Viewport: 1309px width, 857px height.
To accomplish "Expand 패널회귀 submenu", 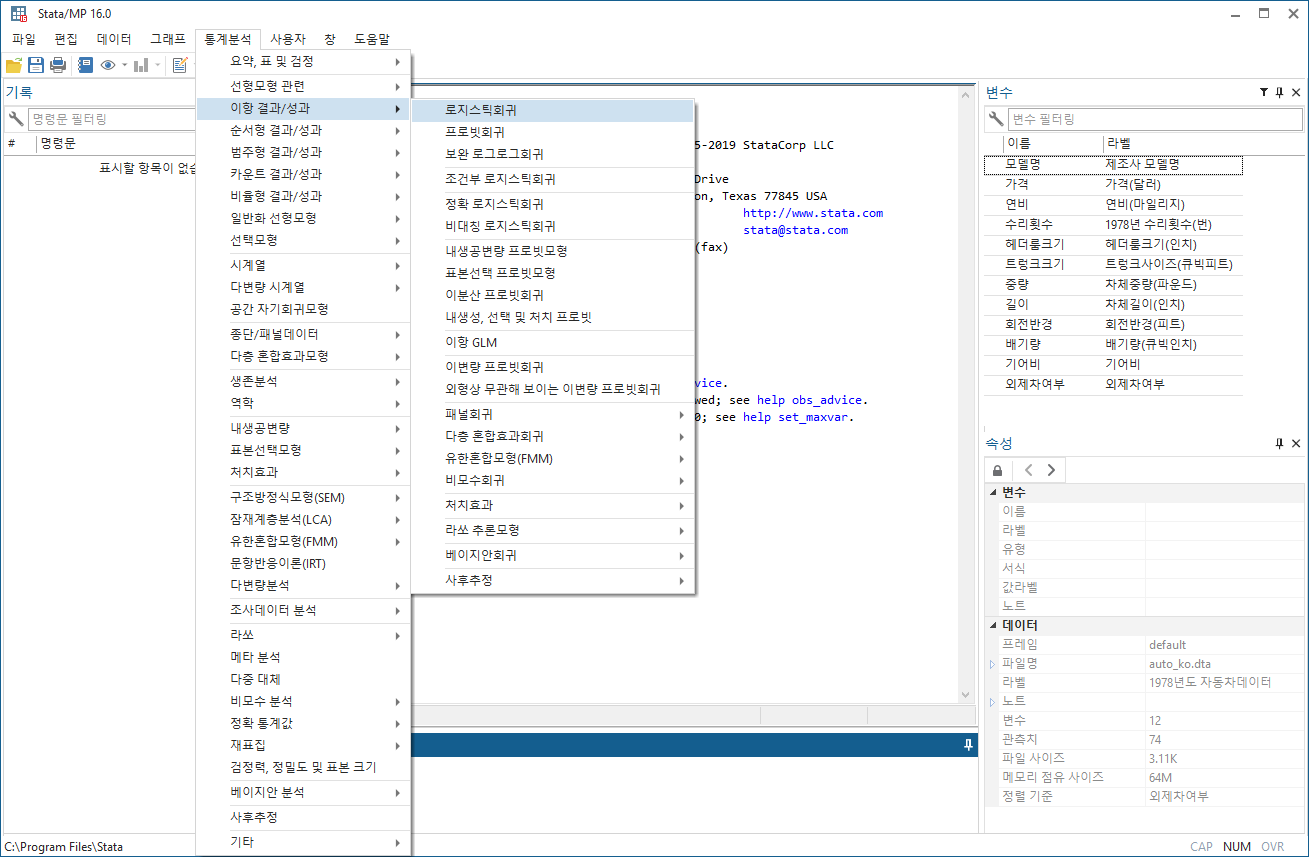I will point(553,414).
